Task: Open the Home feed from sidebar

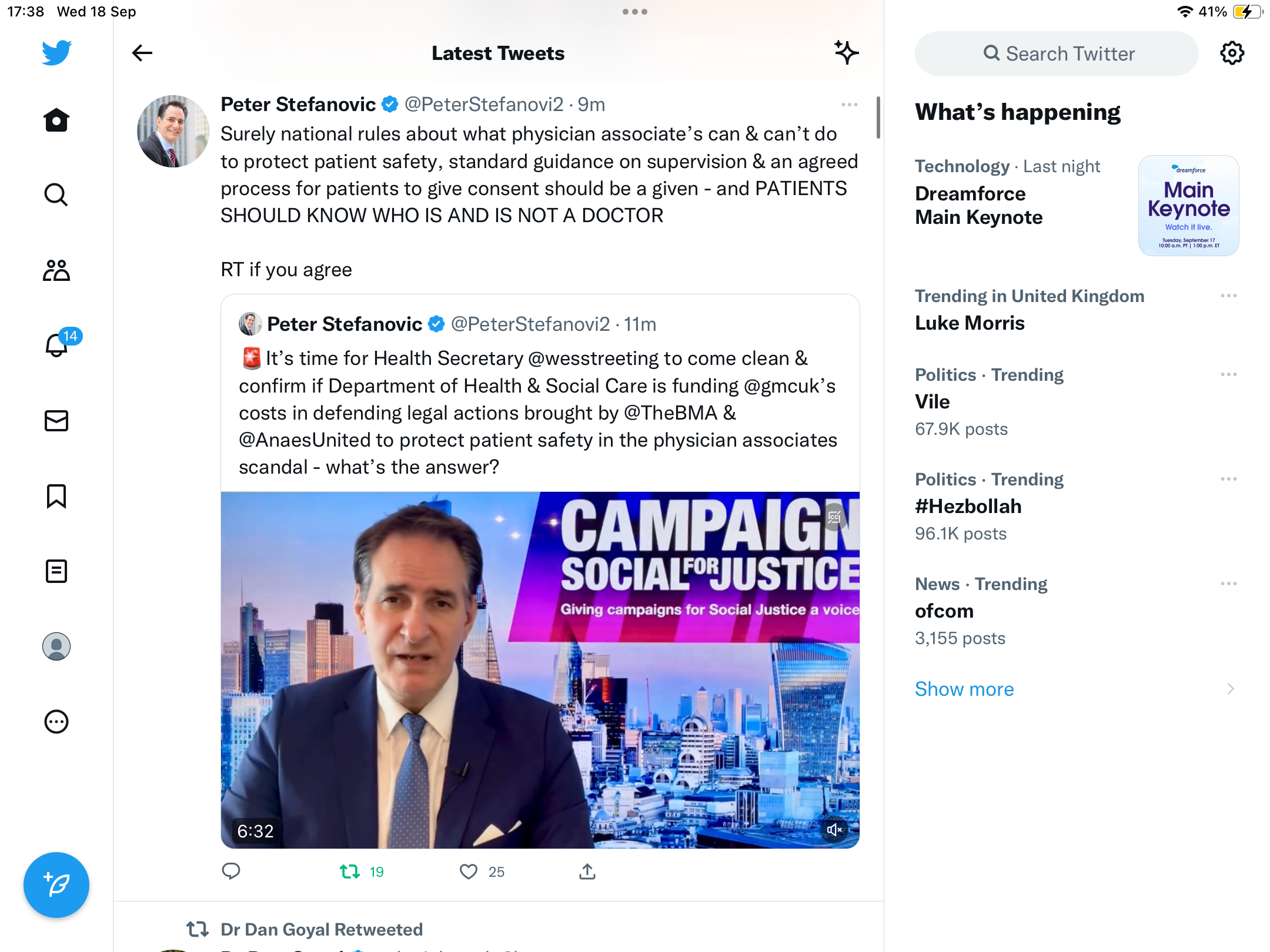Action: [56, 120]
